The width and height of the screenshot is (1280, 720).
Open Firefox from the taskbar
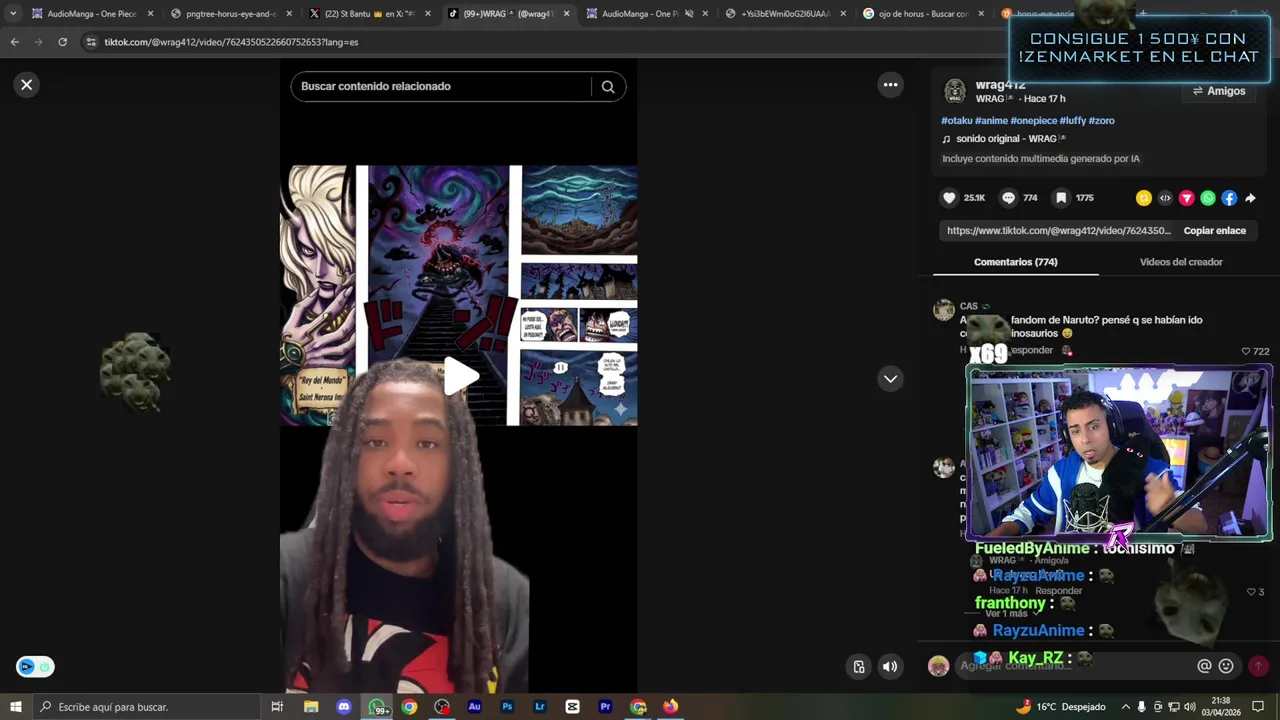click(670, 707)
